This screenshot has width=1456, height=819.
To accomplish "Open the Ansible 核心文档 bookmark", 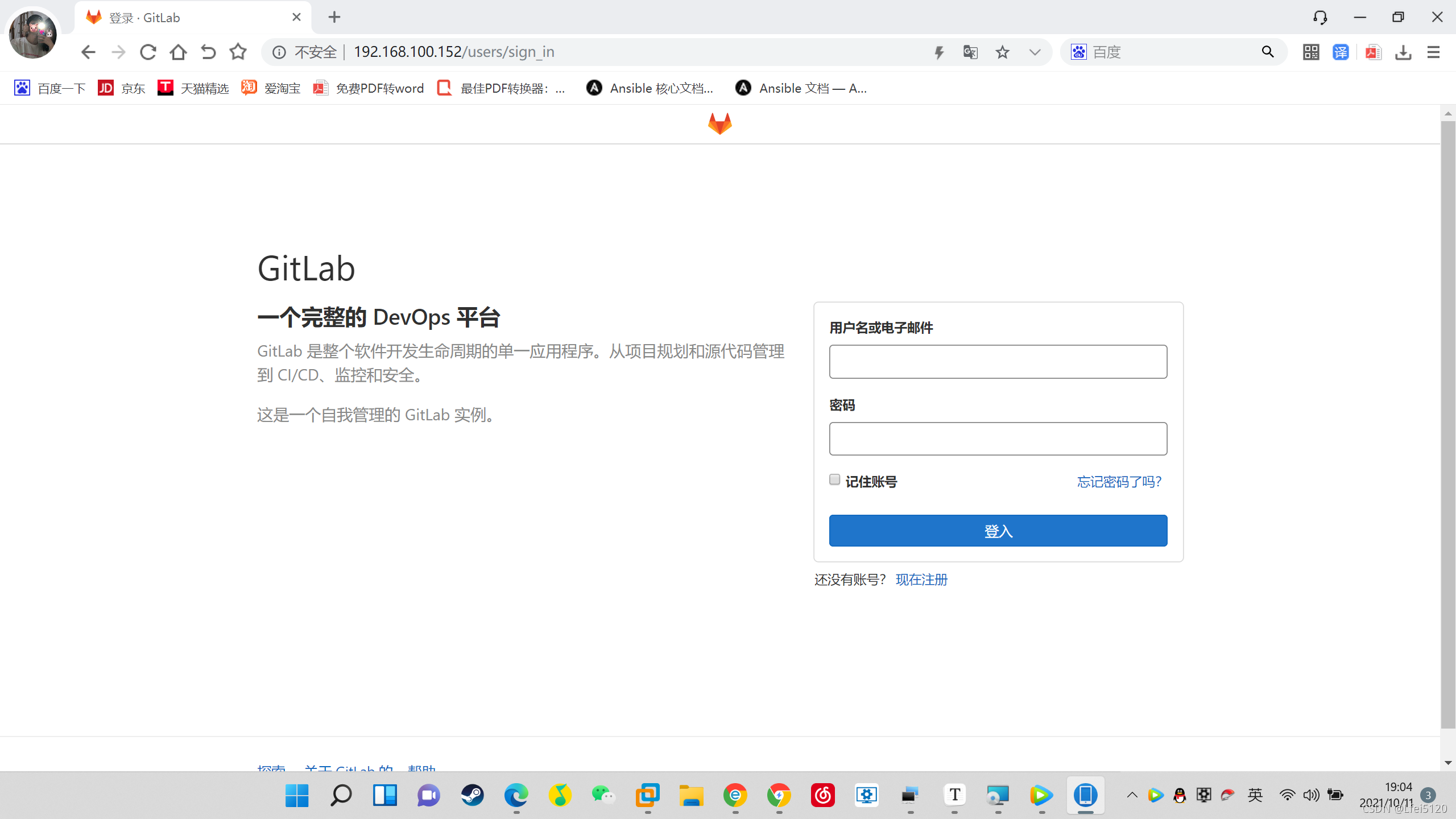I will click(650, 88).
